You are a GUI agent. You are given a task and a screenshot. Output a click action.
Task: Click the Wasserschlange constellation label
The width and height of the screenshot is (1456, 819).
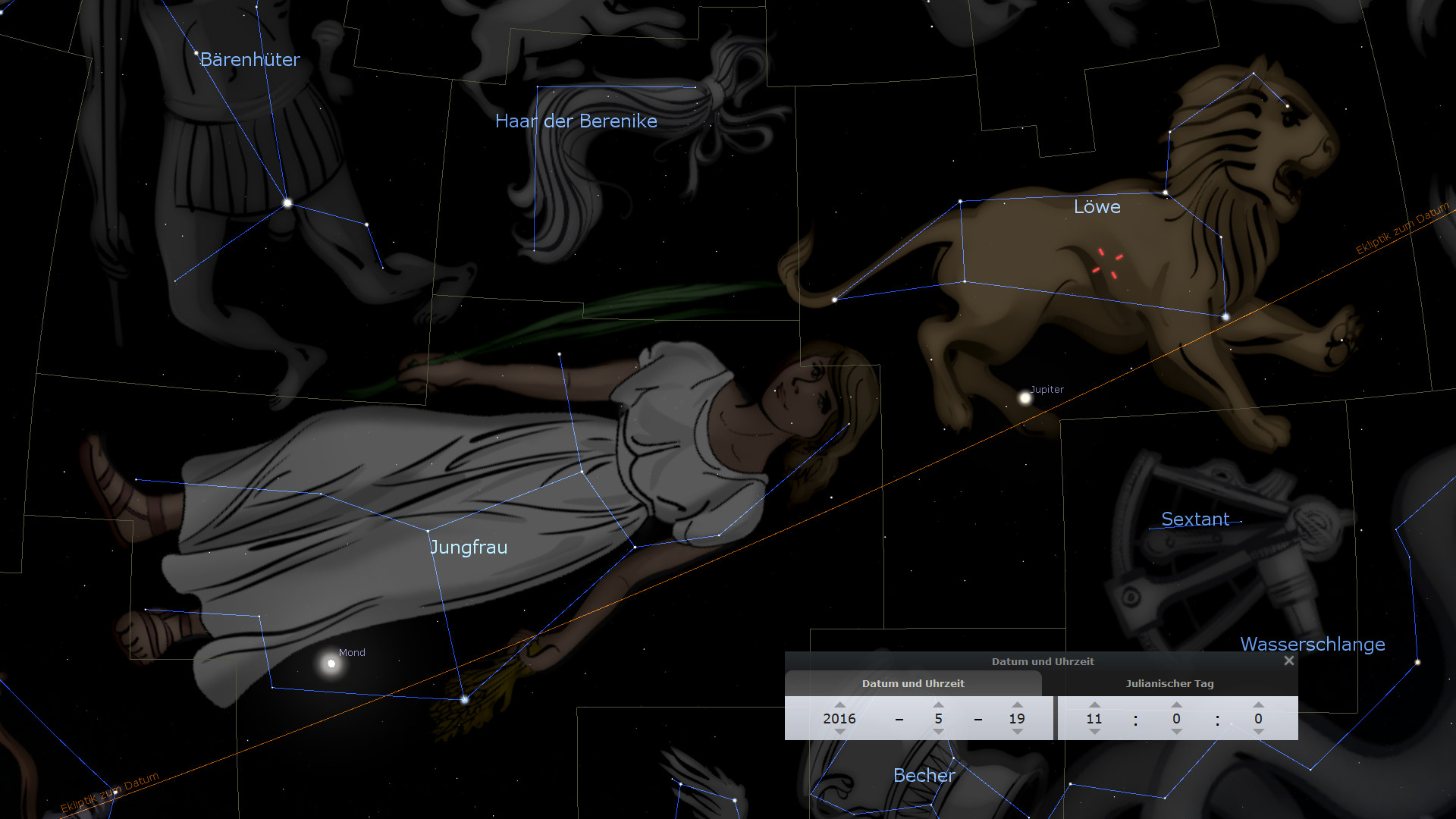[x=1313, y=644]
